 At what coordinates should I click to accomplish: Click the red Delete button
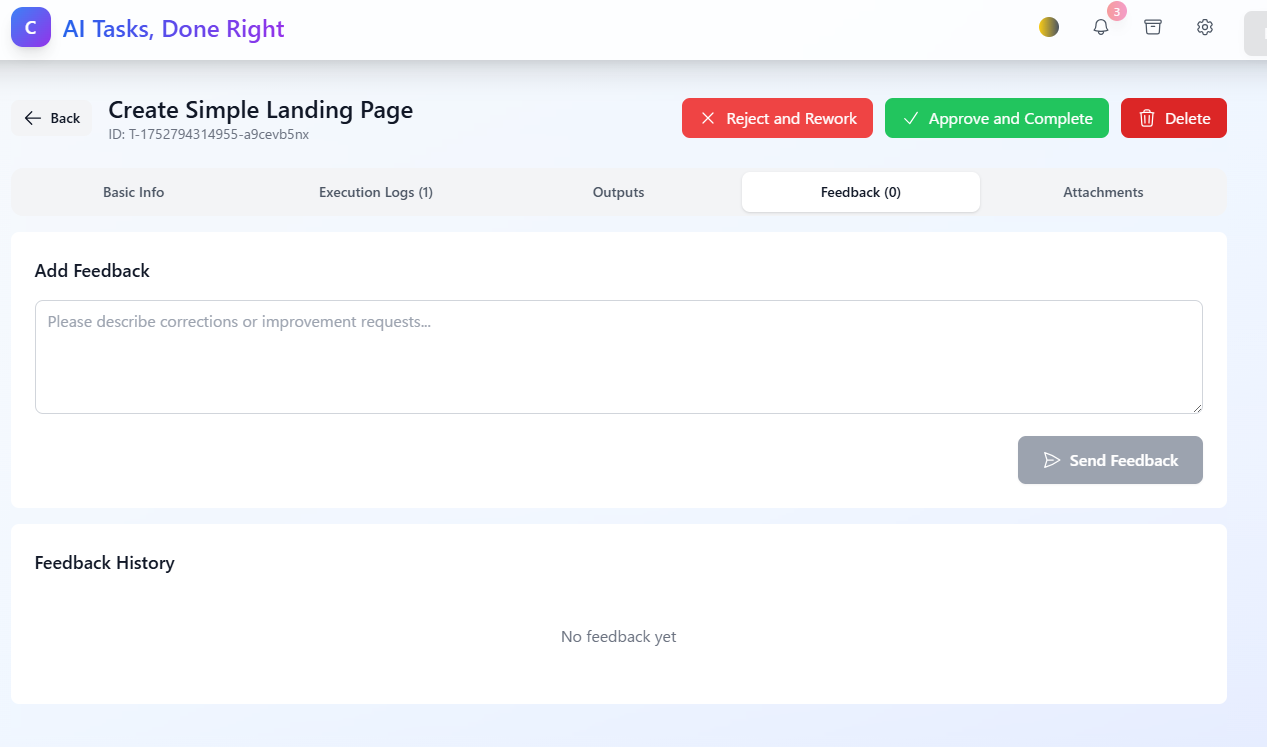pyautogui.click(x=1174, y=118)
